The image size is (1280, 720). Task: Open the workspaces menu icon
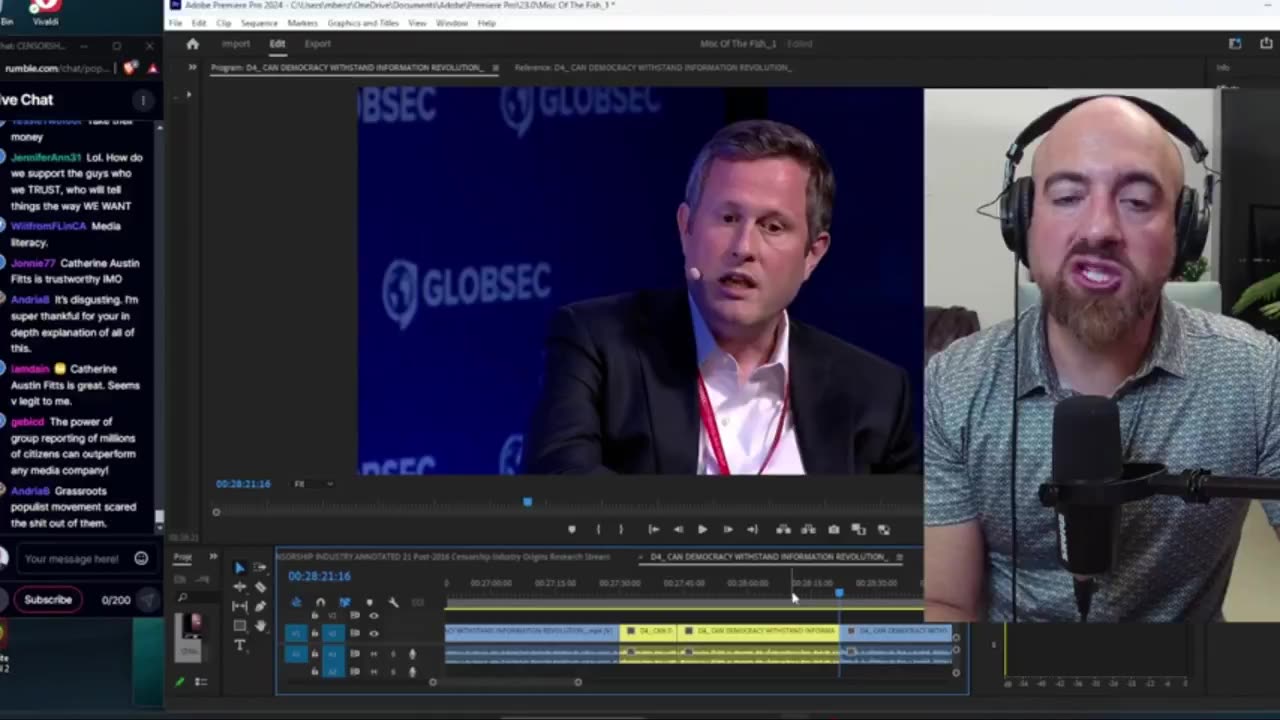coord(1235,44)
